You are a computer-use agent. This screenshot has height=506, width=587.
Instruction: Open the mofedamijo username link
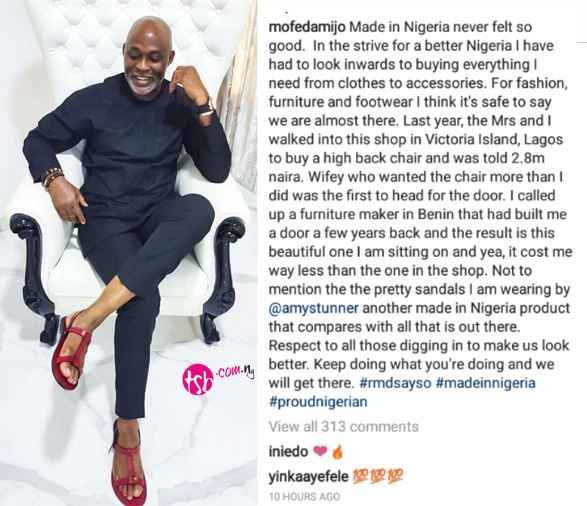307,27
